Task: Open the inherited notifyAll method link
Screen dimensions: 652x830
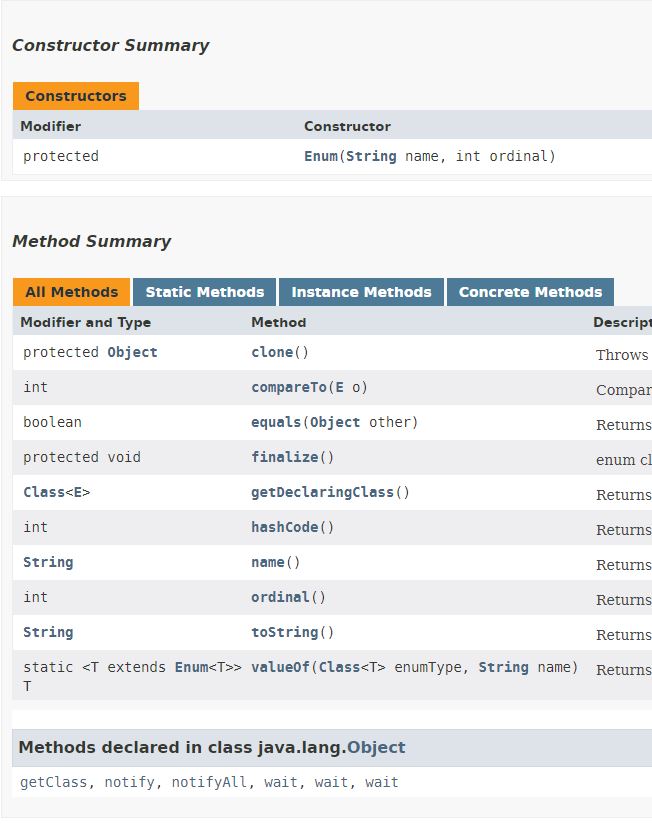Action: tap(209, 782)
